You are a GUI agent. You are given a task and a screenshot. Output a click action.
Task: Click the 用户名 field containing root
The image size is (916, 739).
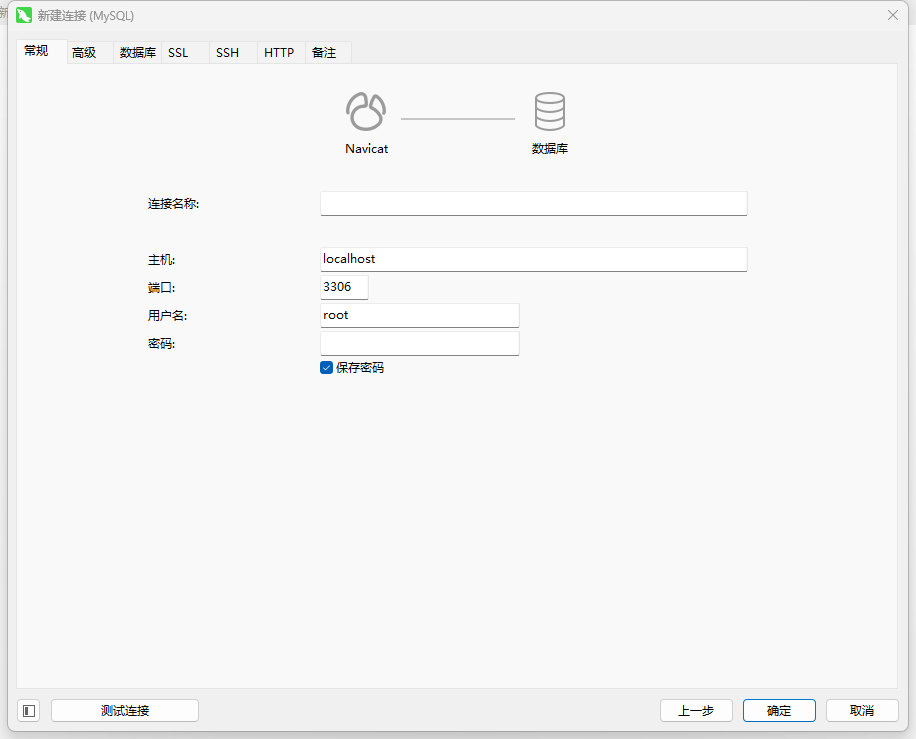(x=420, y=315)
